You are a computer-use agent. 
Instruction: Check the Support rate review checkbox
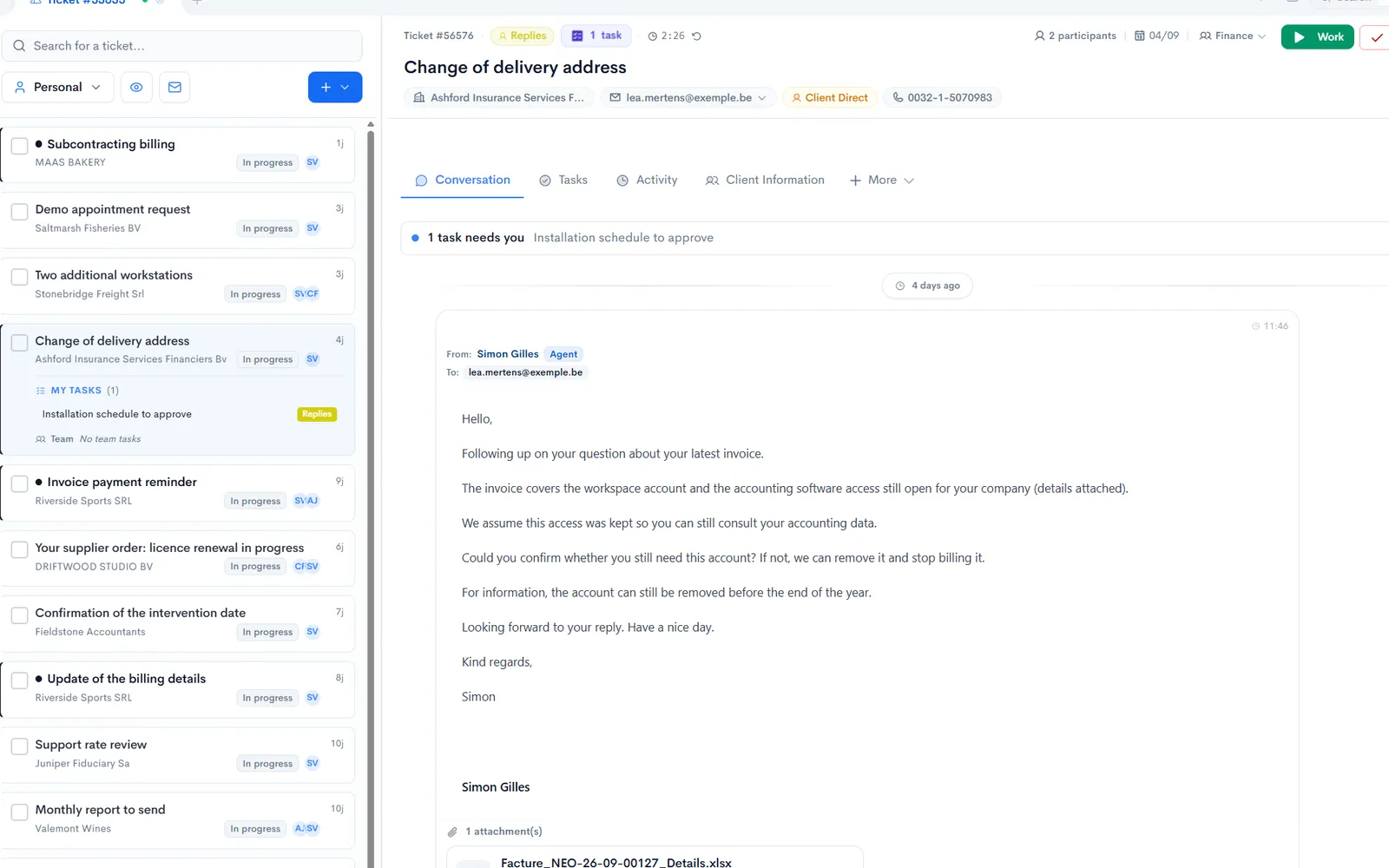[19, 746]
